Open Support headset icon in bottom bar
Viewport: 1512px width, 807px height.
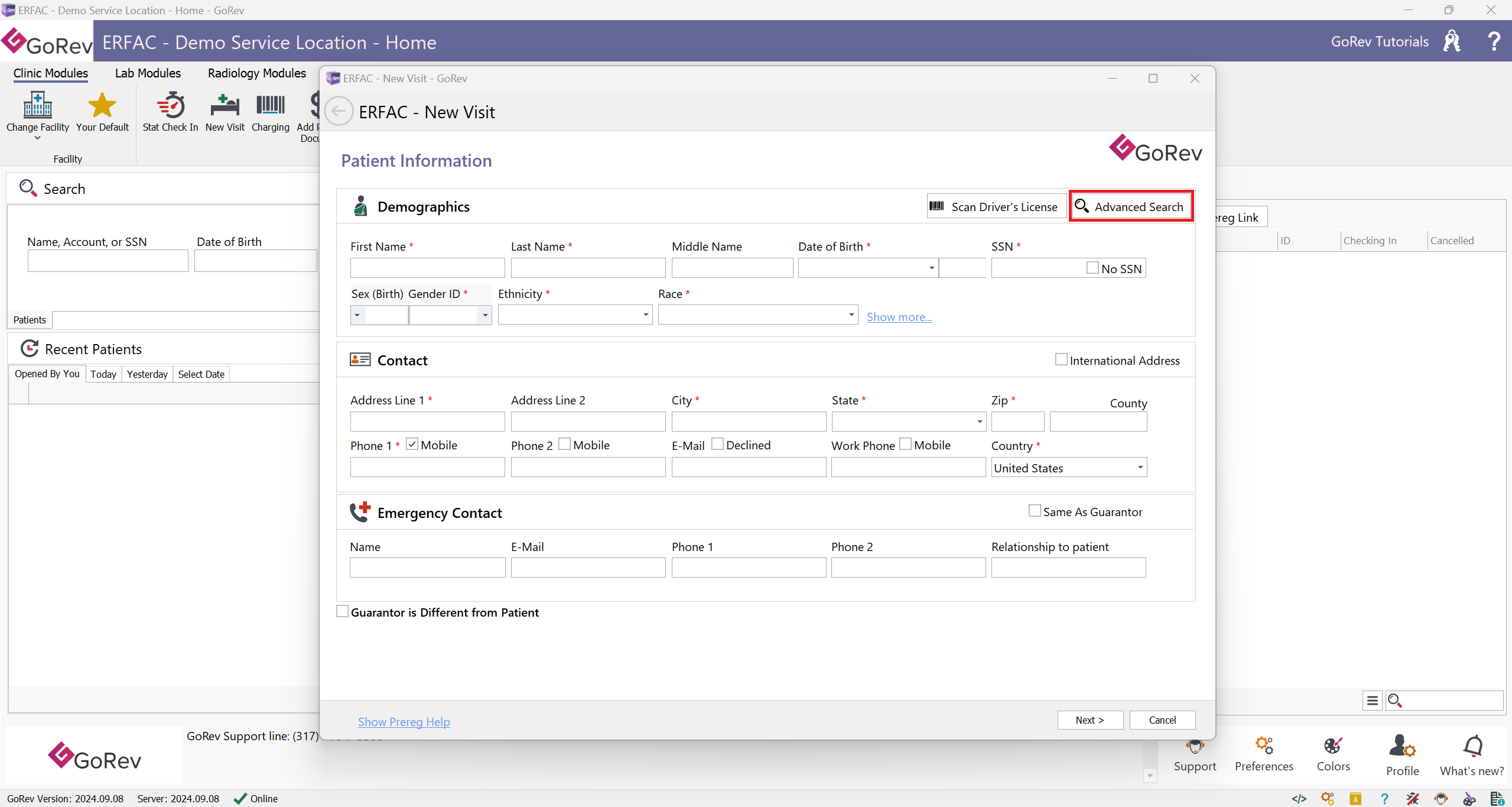tap(1195, 746)
